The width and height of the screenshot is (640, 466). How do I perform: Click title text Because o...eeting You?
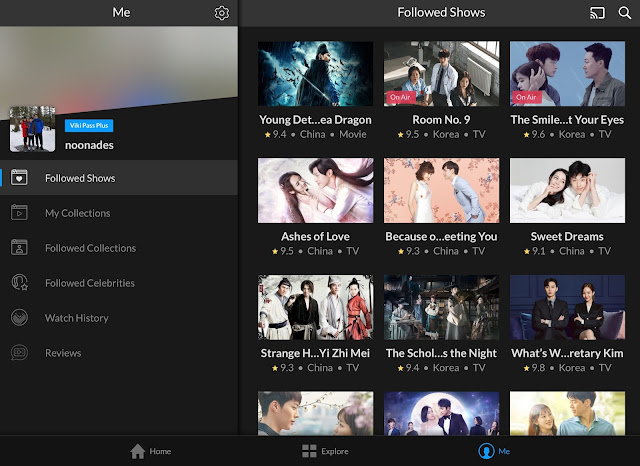click(441, 236)
